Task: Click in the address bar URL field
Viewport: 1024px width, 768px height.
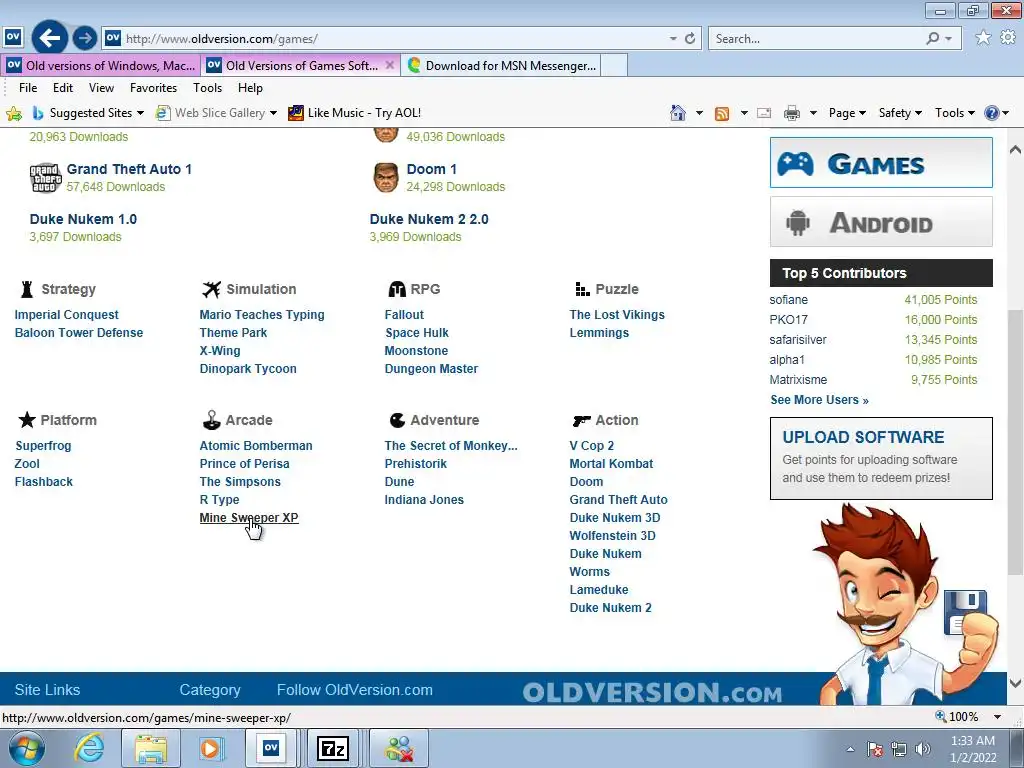Action: (x=392, y=39)
